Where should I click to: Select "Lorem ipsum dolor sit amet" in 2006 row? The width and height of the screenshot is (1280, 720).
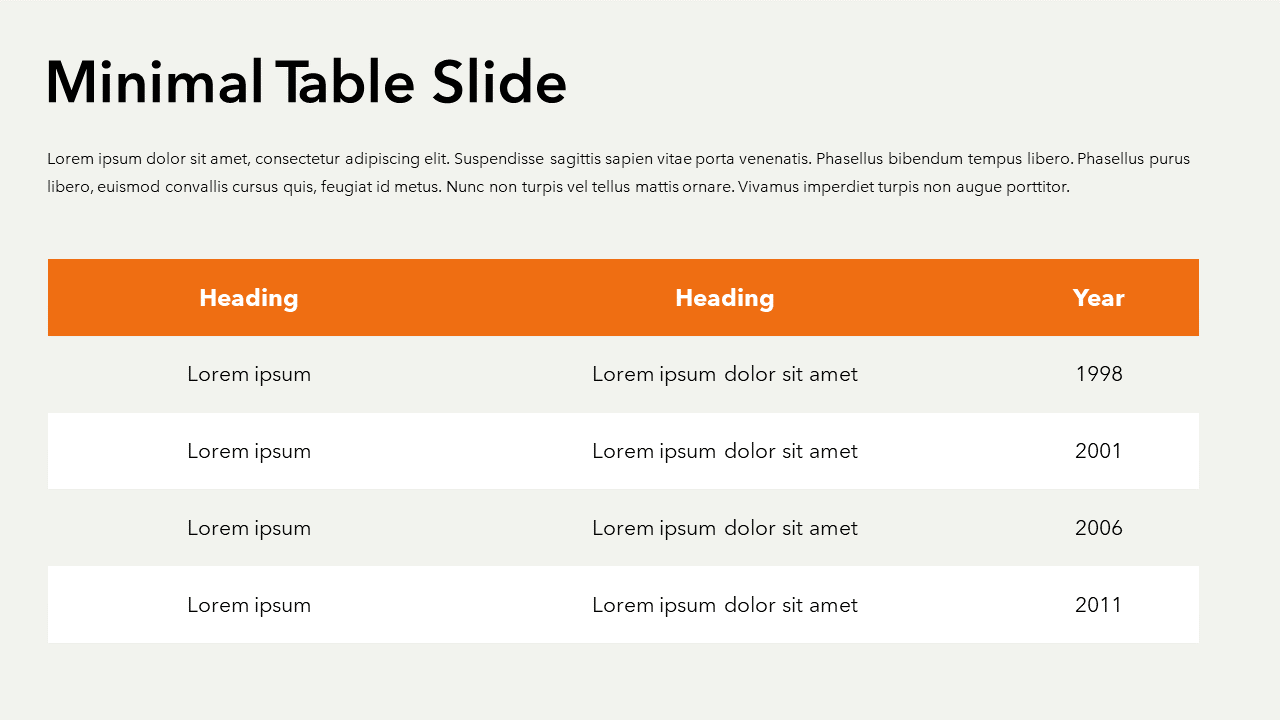coord(725,528)
